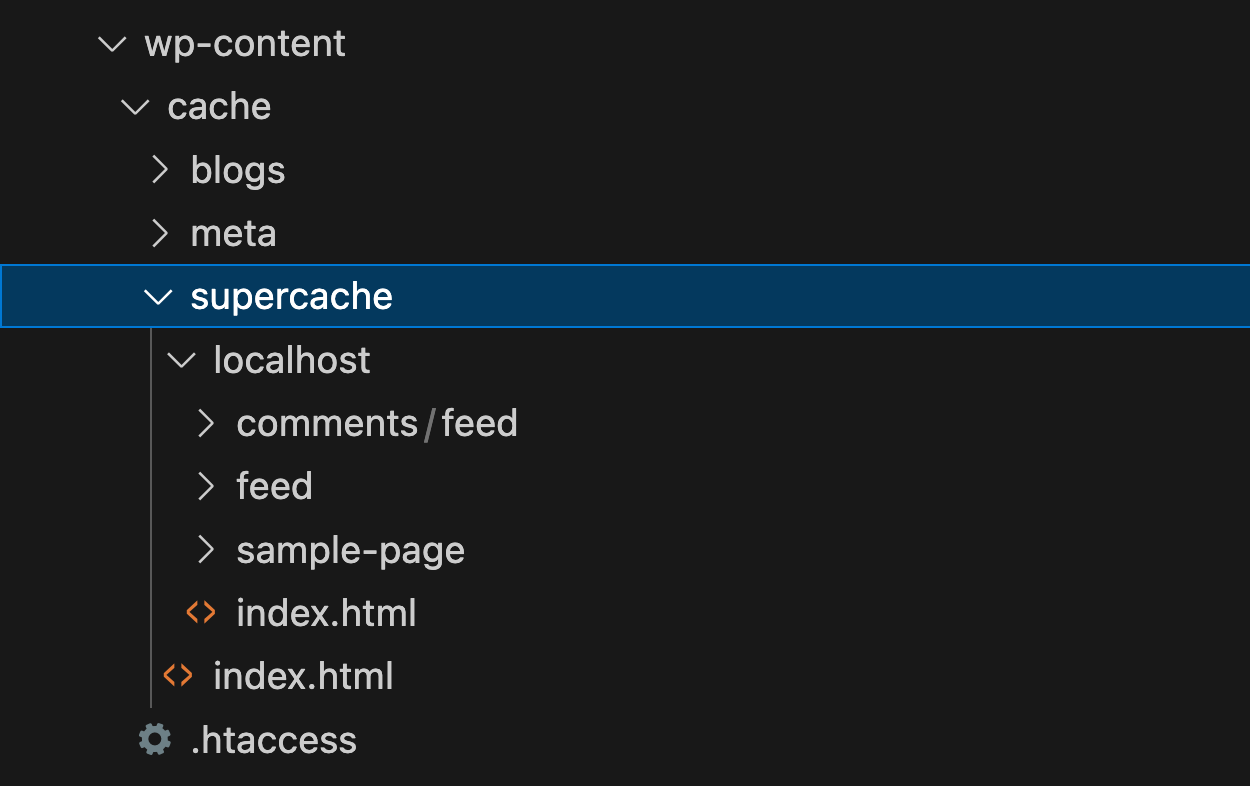The image size is (1250, 786).
Task: Click the HTML icon of localhost's index.html
Action: click(x=201, y=613)
